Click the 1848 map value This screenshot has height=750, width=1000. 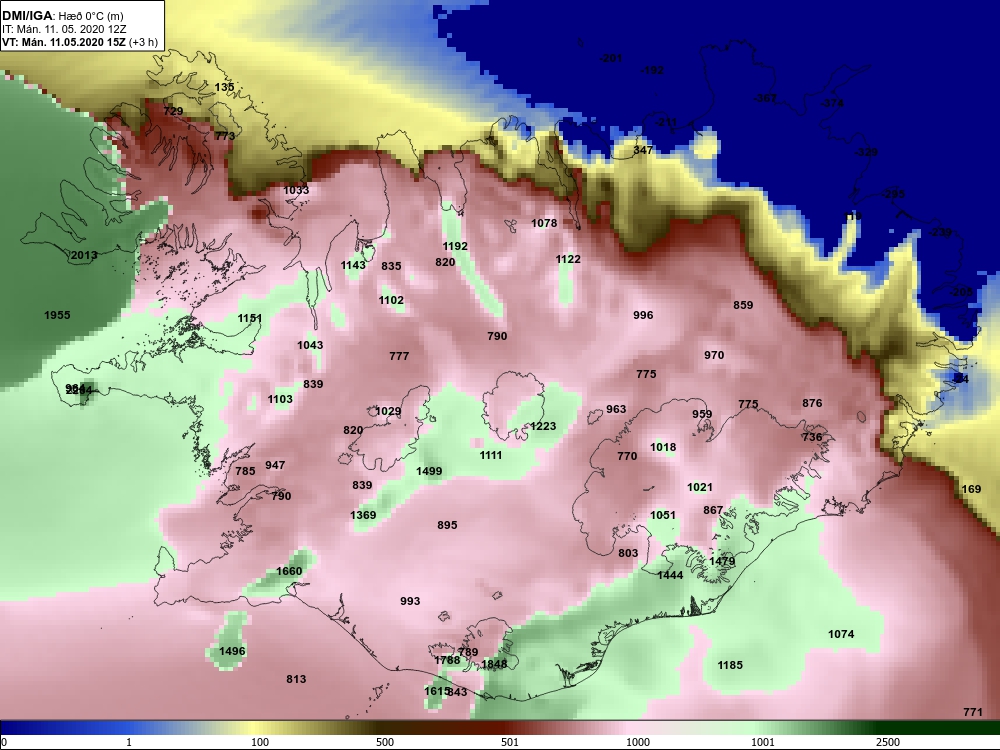pos(494,665)
